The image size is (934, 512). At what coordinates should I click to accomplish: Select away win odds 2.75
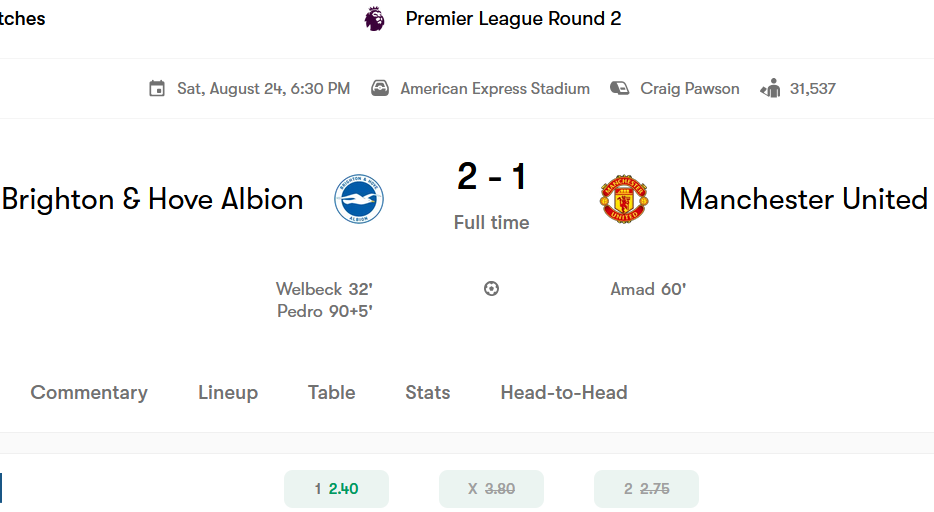(x=646, y=489)
